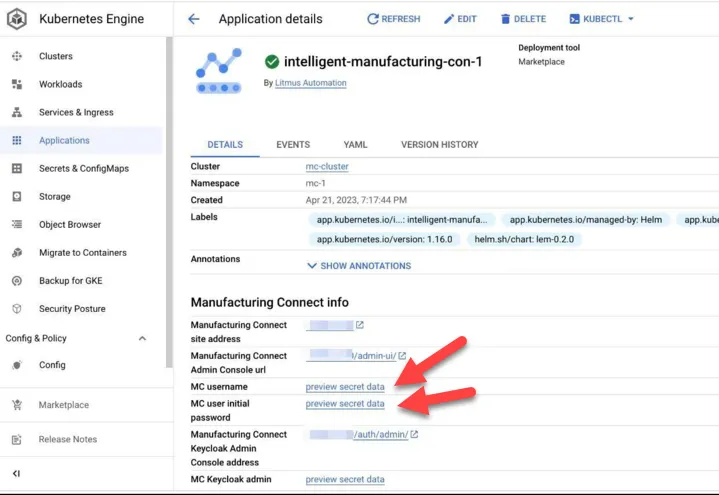Expand Show Annotations
719x495 pixels.
point(359,266)
